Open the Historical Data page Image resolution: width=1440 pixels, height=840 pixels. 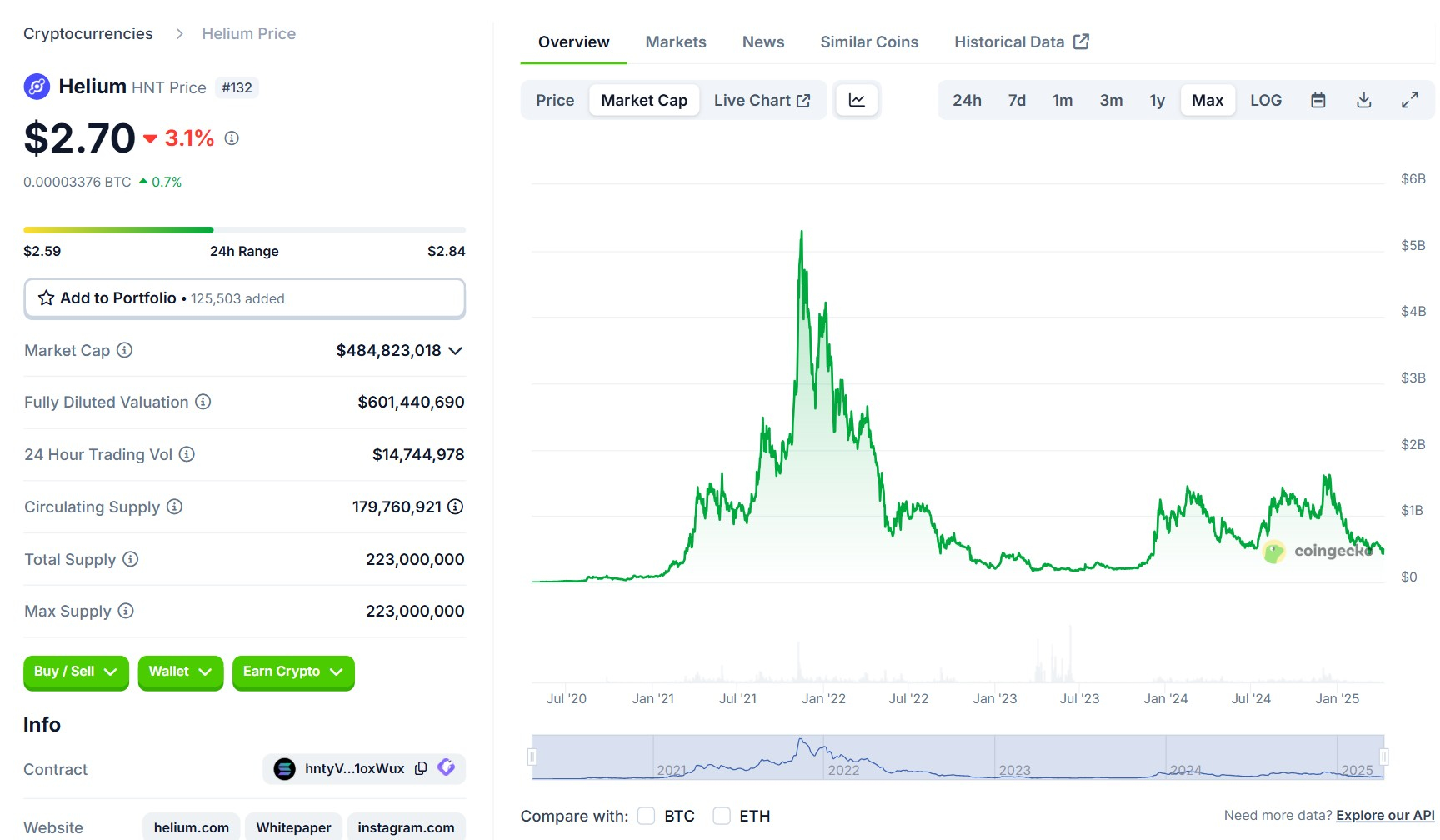[1009, 41]
